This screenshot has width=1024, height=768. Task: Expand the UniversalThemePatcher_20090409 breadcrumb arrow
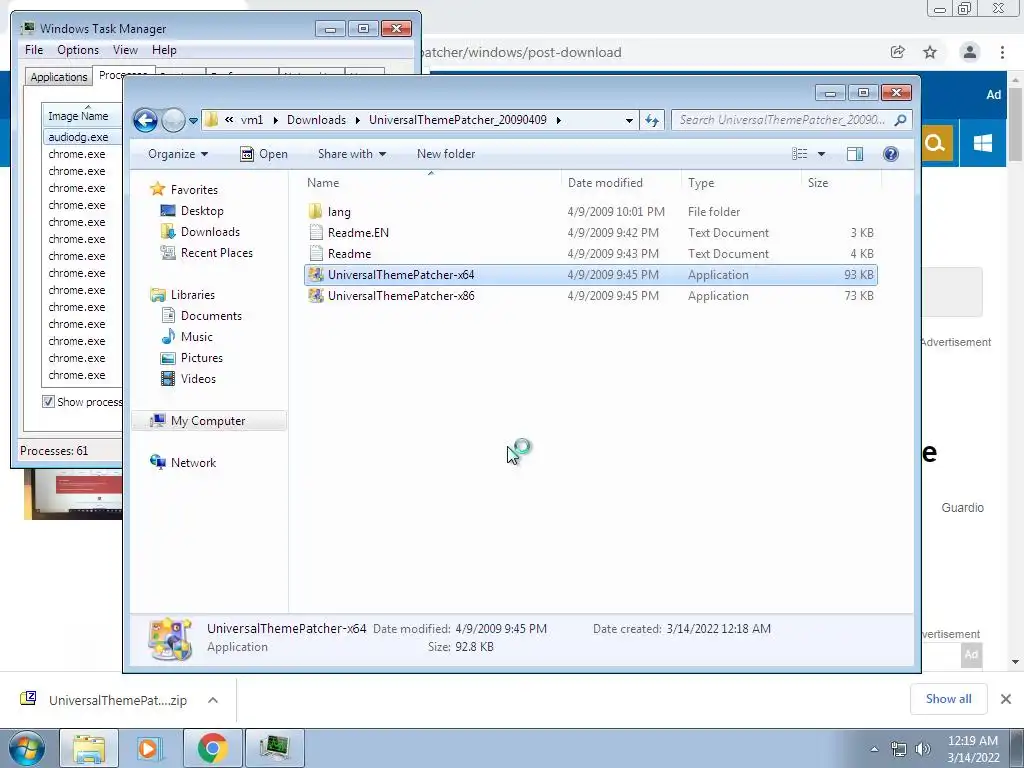click(558, 120)
